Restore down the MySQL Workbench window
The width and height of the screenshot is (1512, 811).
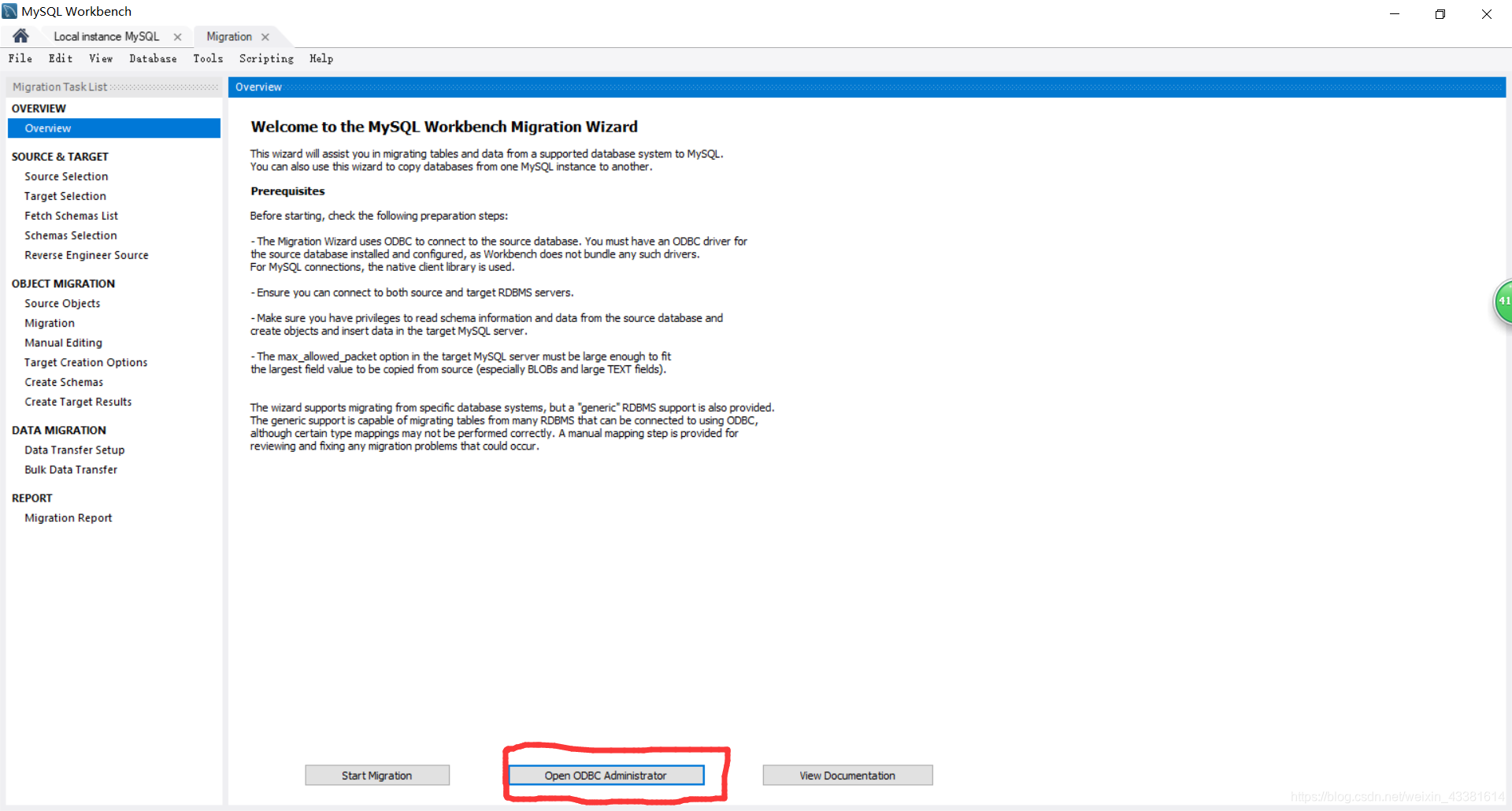coord(1440,13)
